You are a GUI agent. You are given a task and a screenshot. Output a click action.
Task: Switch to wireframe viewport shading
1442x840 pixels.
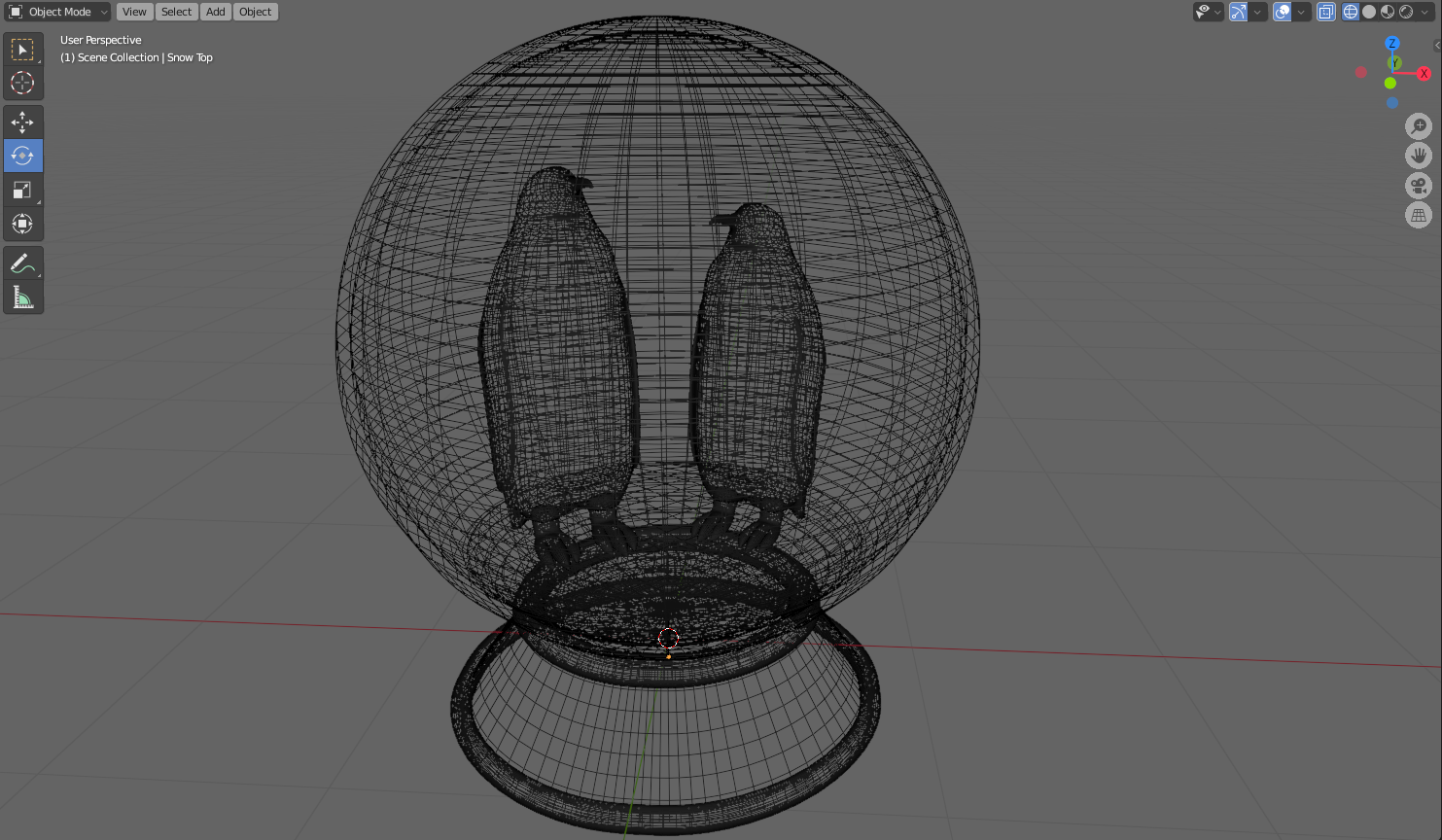(1351, 12)
